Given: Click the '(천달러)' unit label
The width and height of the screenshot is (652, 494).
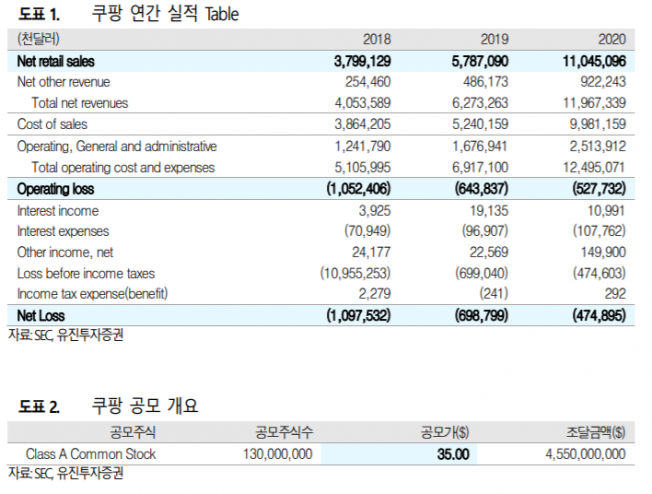Looking at the screenshot, I should coord(38,39).
